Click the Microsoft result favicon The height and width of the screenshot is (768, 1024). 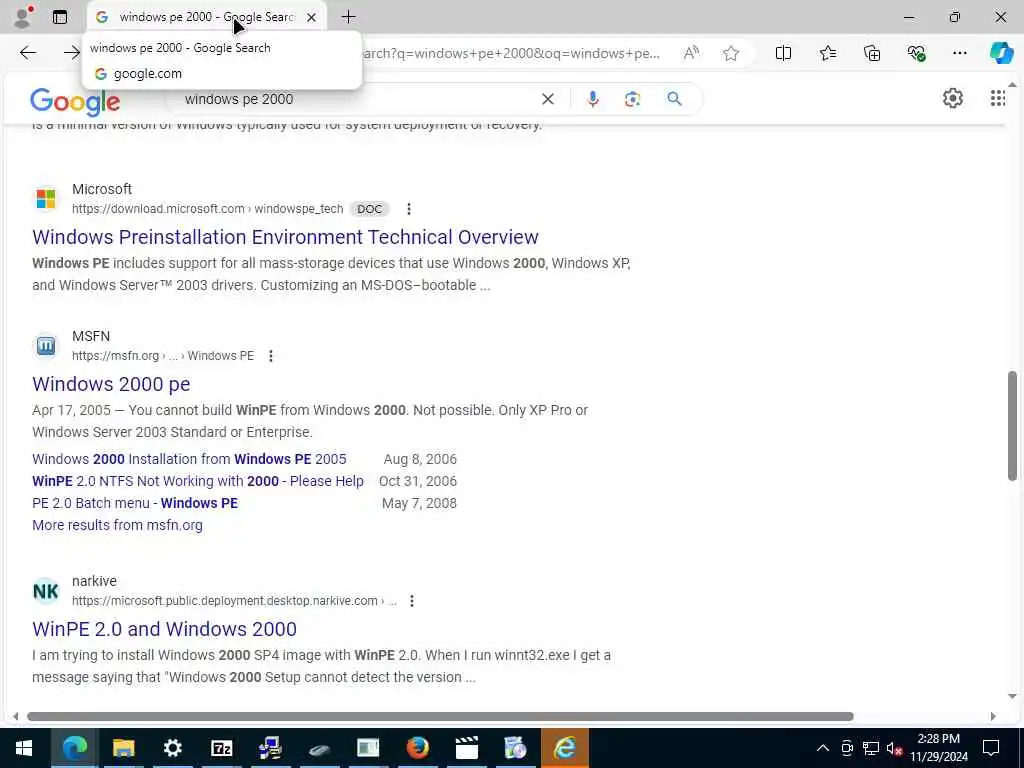point(46,199)
